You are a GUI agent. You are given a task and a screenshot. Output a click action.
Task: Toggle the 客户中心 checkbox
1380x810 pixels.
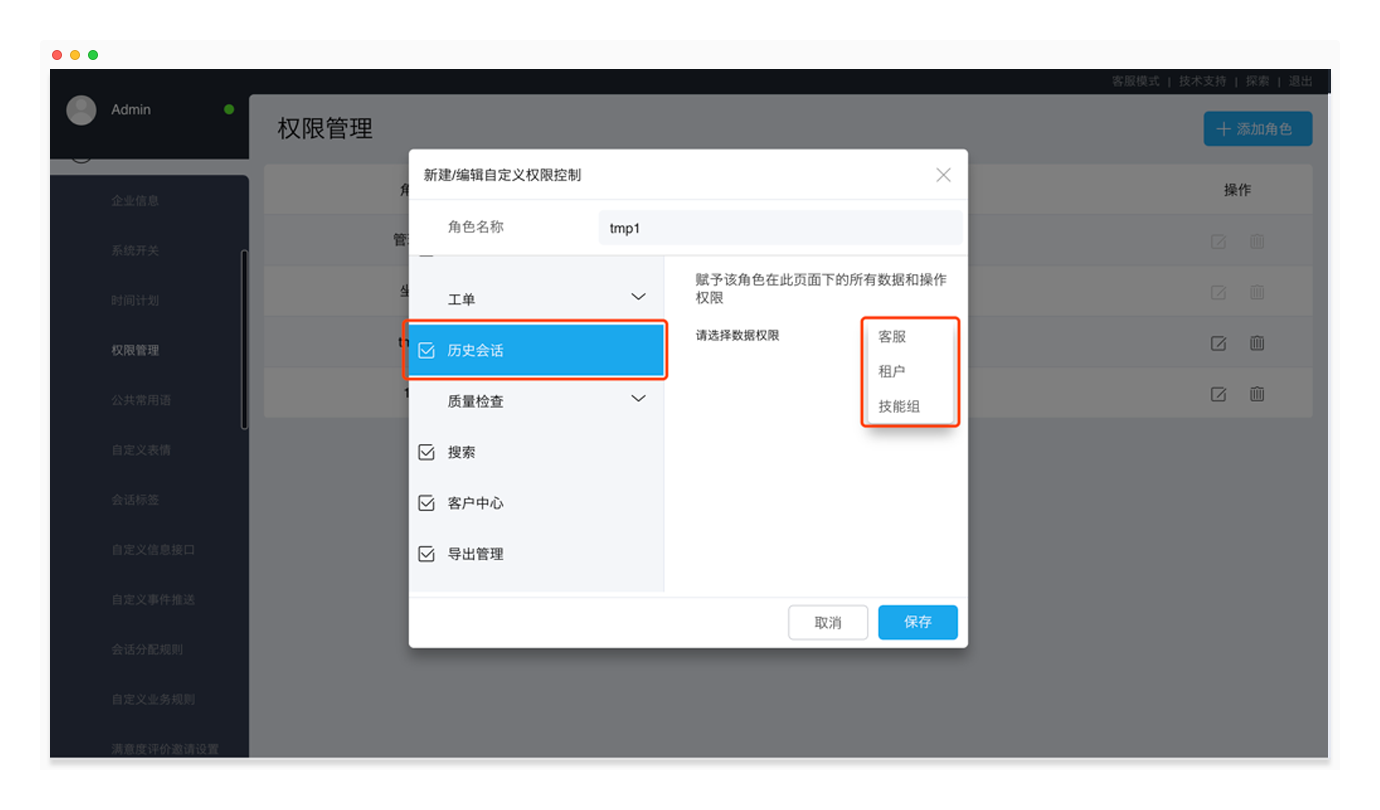point(427,503)
